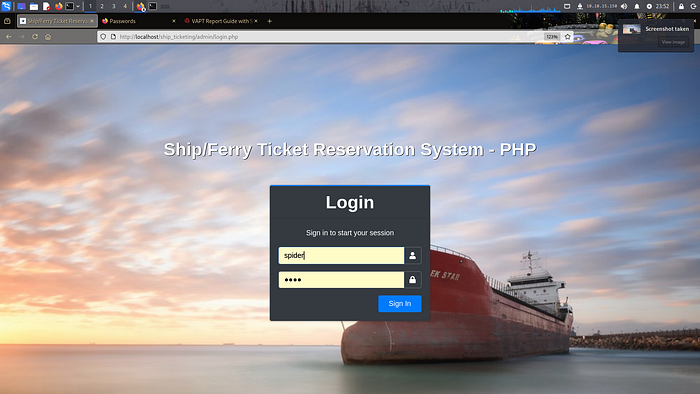The height and width of the screenshot is (394, 700).
Task: Launch Firefox from the panel launcher
Action: 58,6
